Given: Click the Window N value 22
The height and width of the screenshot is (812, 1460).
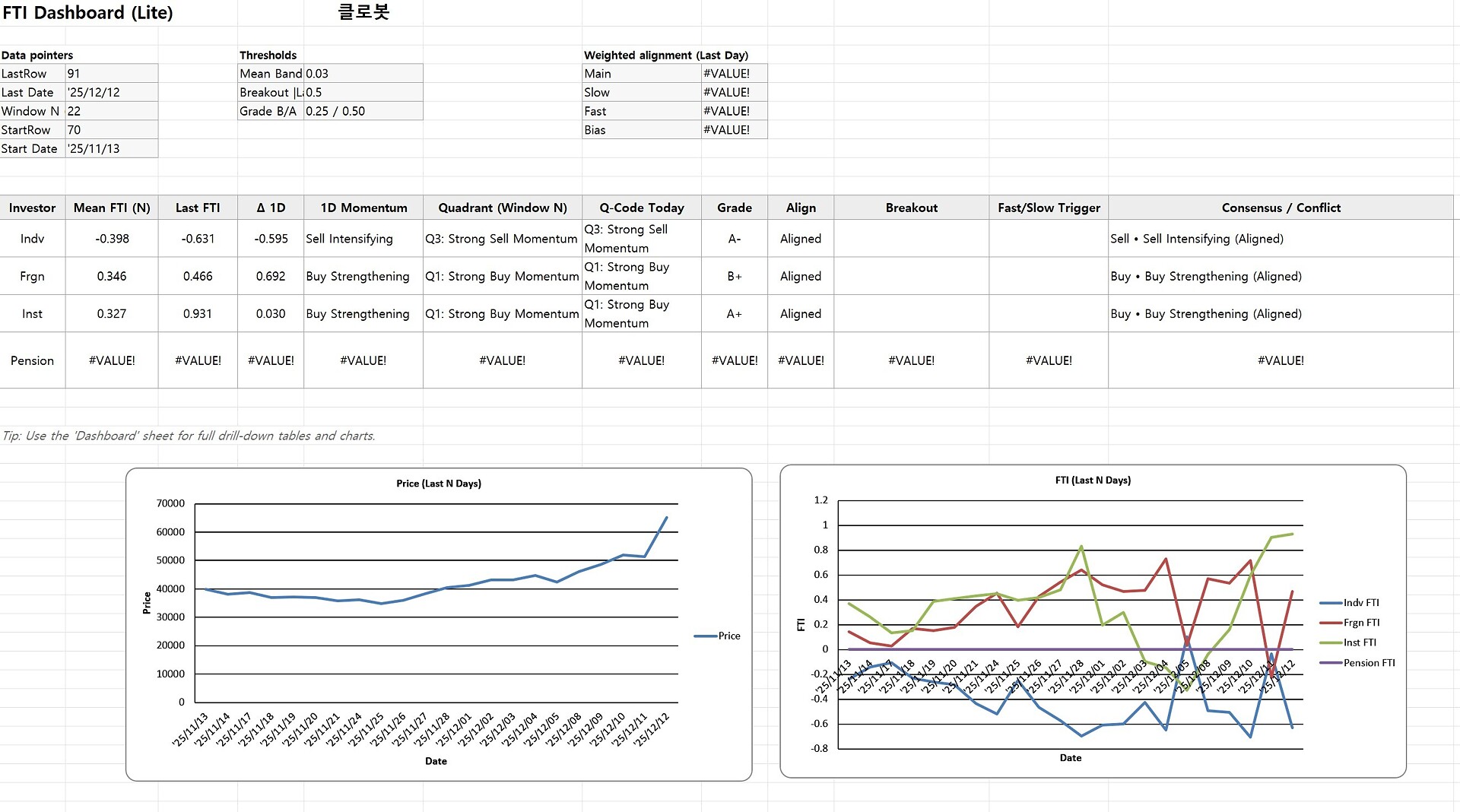Looking at the screenshot, I should tap(112, 111).
